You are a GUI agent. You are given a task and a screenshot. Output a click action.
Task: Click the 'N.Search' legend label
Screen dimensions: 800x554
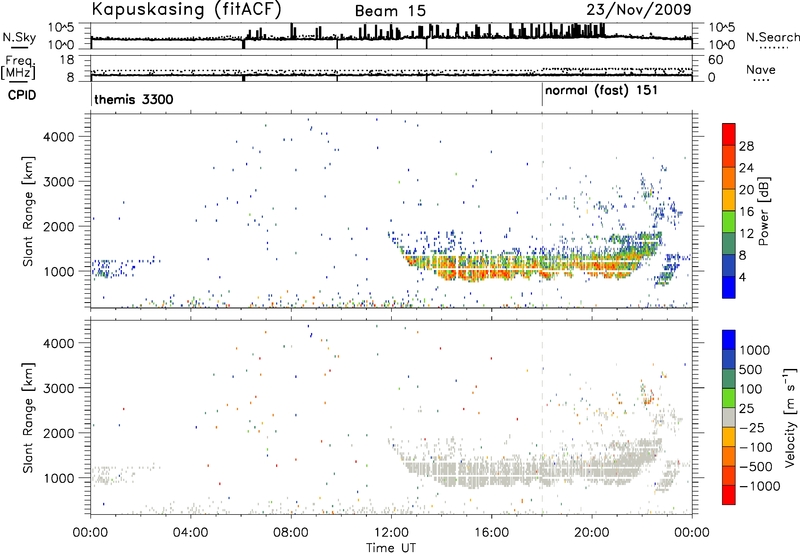click(772, 37)
